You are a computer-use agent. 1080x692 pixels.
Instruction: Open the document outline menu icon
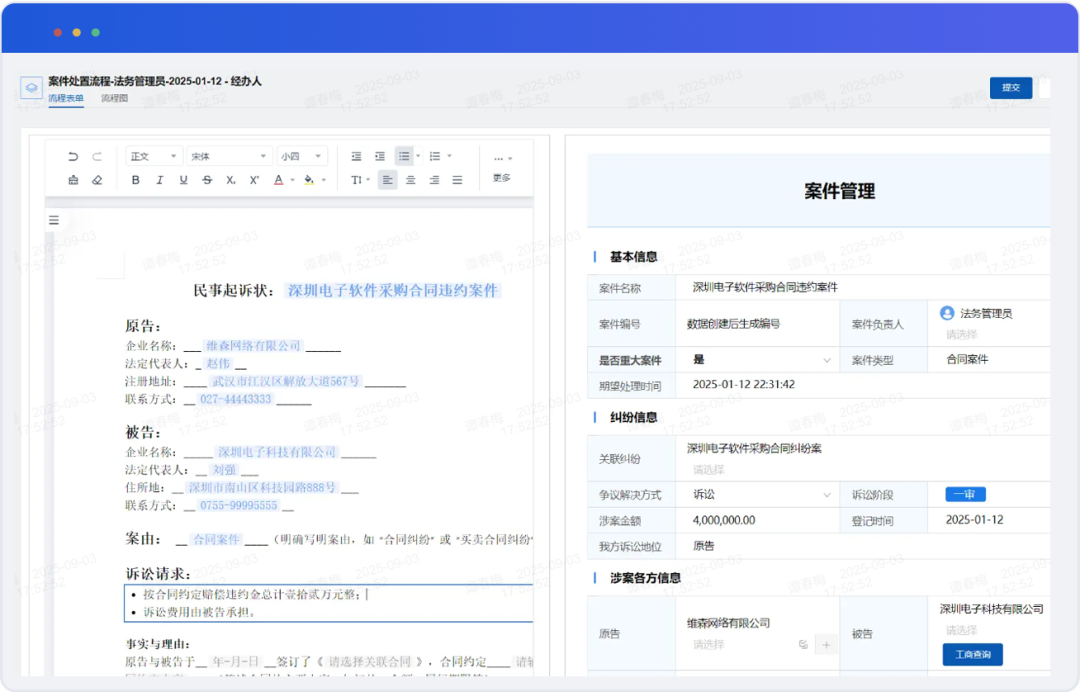tap(54, 220)
